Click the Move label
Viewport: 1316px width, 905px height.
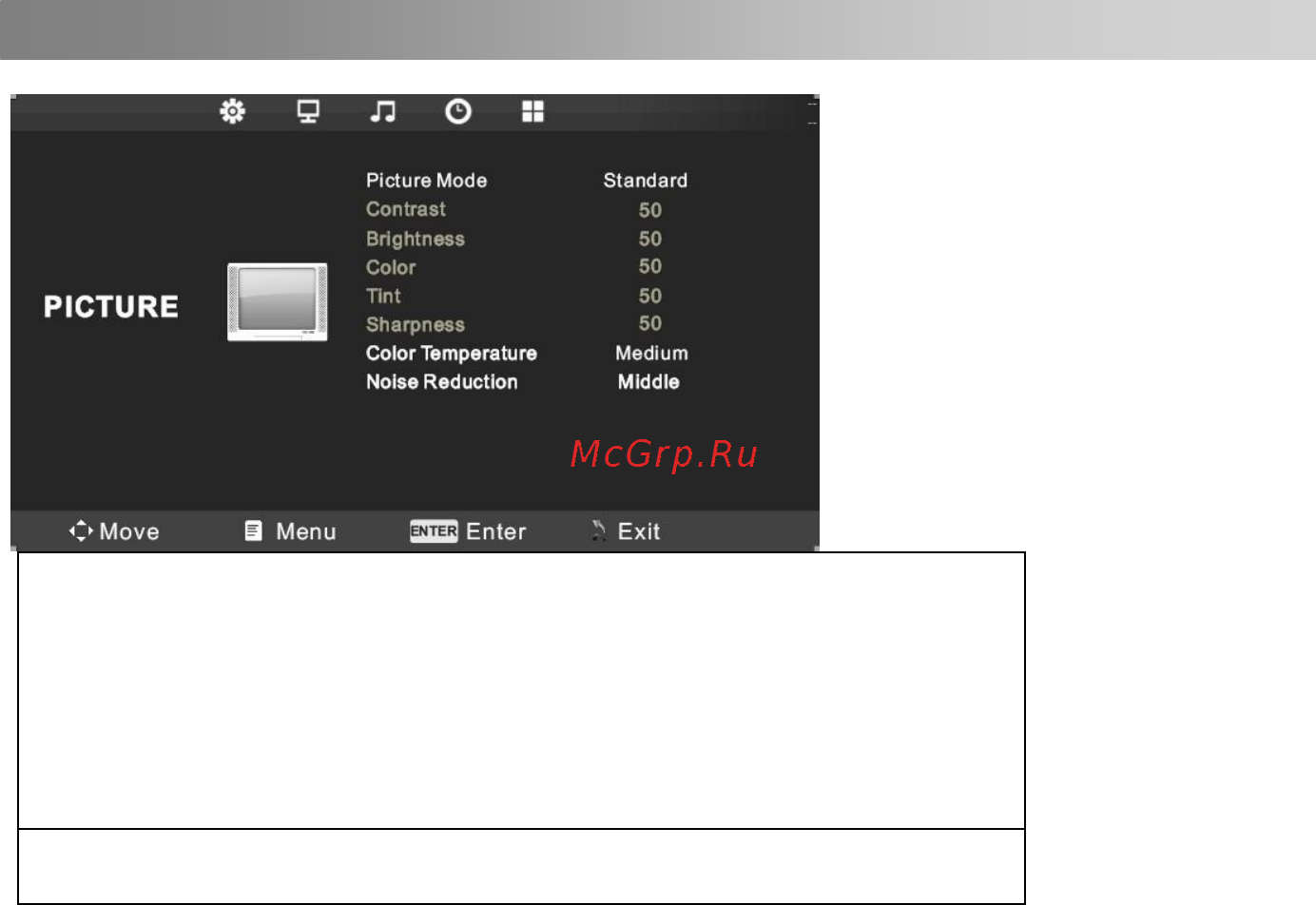click(x=129, y=531)
